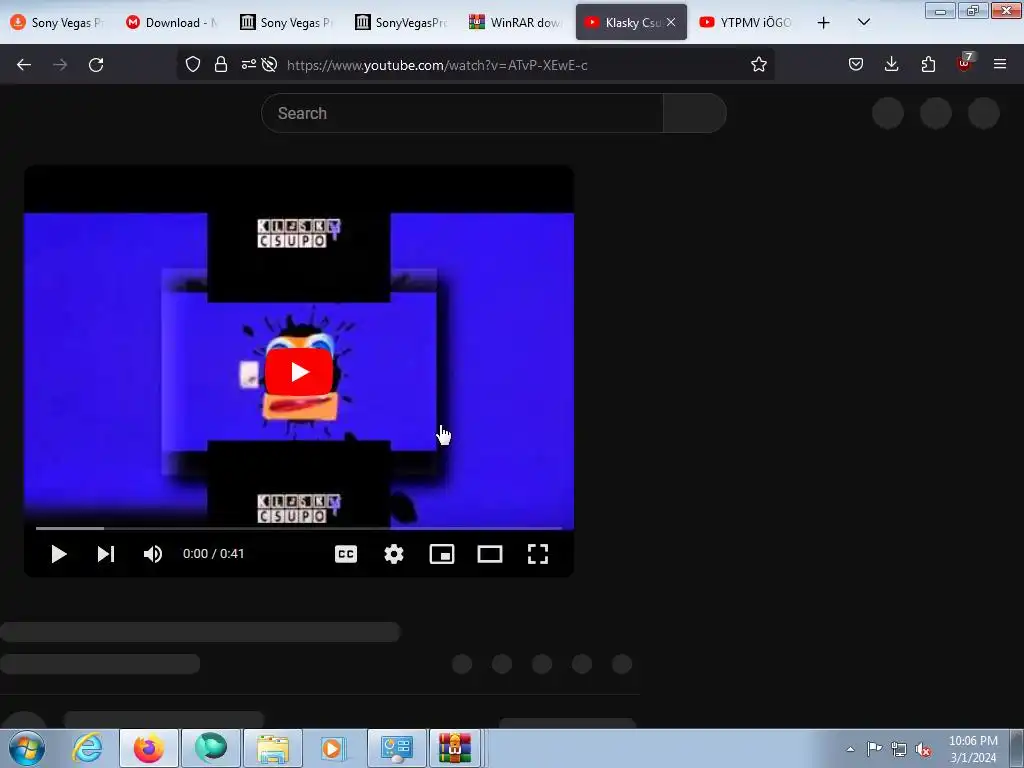Open Firefox downloads panel
This screenshot has width=1024, height=768.
[891, 64]
